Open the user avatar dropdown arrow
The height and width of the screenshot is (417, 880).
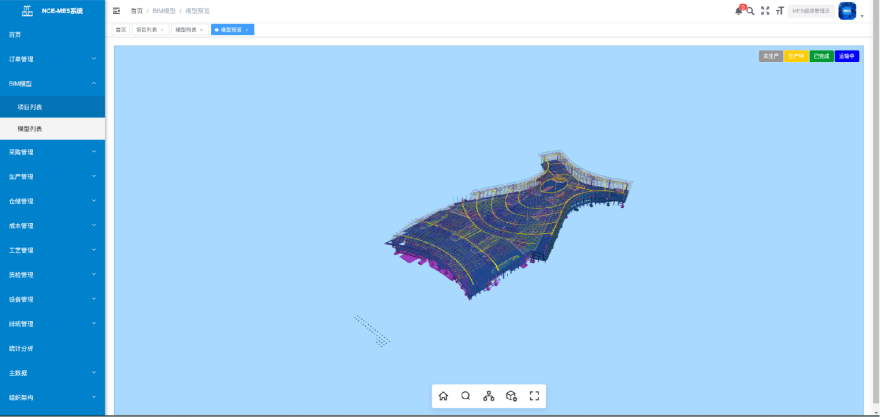[x=862, y=16]
